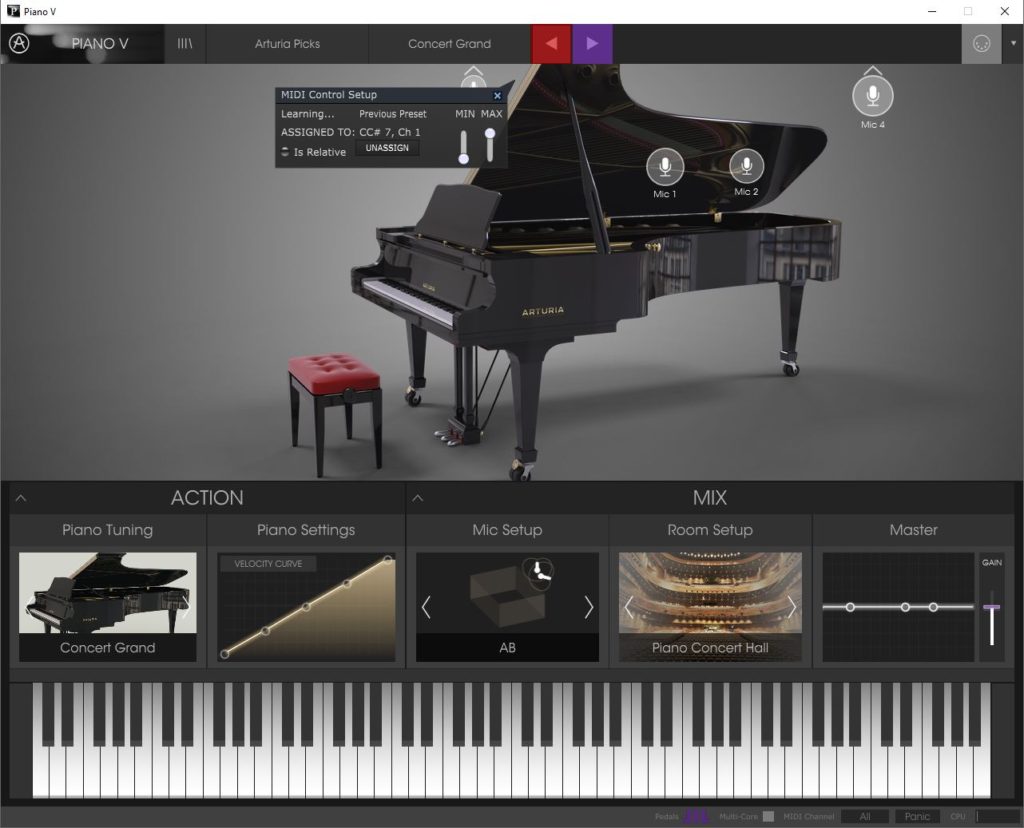Click the third Master EQ point
1024x828 pixels.
pyautogui.click(x=933, y=607)
